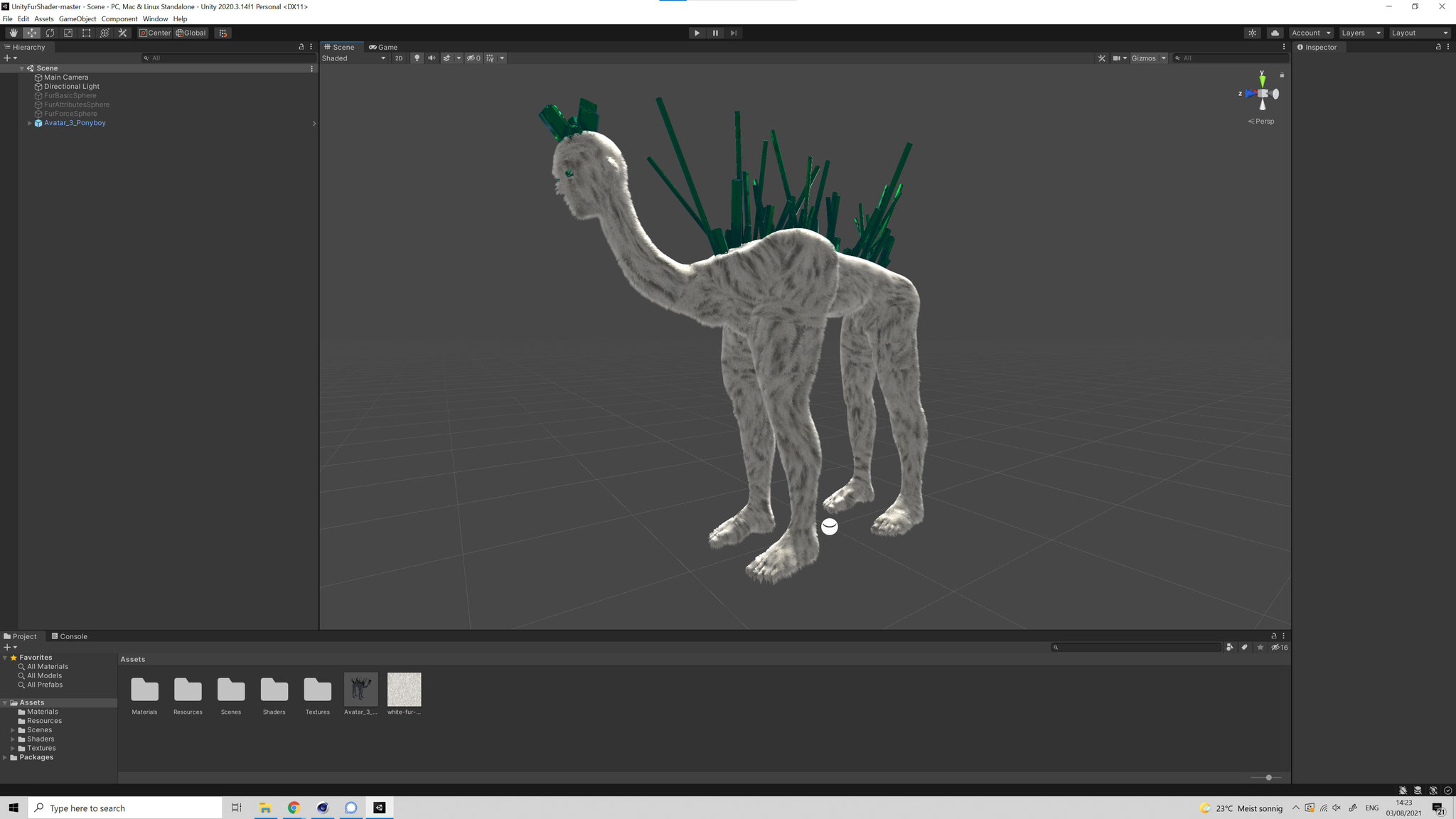Switch coordinate space from Global
1456x819 pixels.
click(x=191, y=33)
